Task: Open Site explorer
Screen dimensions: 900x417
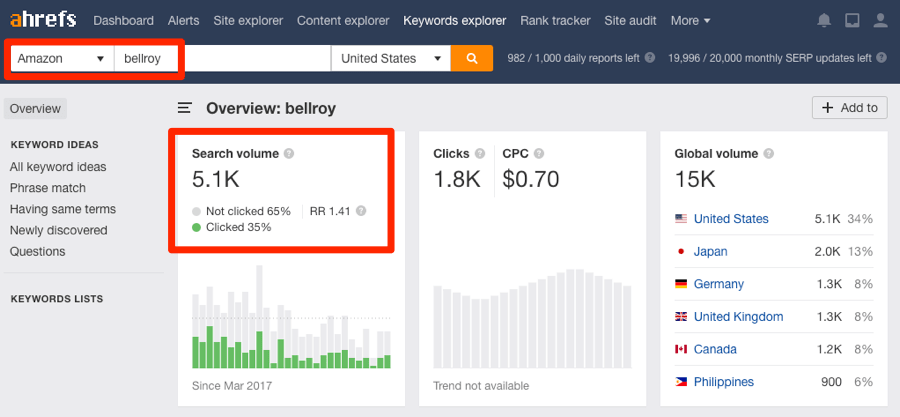Action: (x=248, y=21)
